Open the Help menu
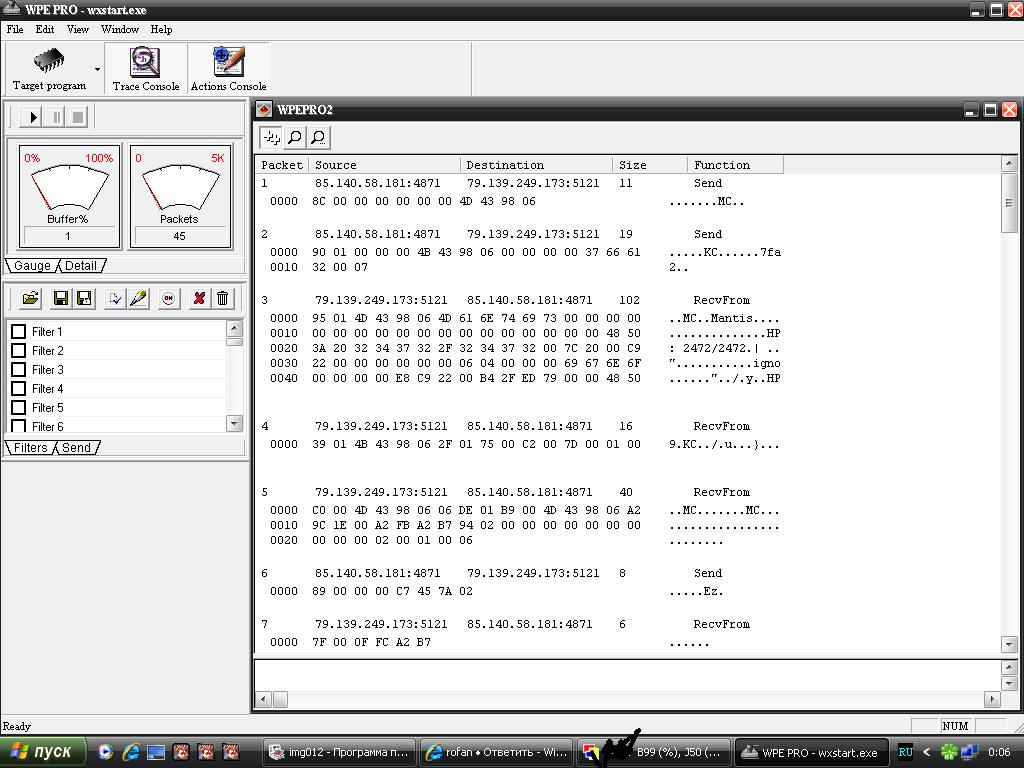Screen dimensions: 1024x768 161,29
